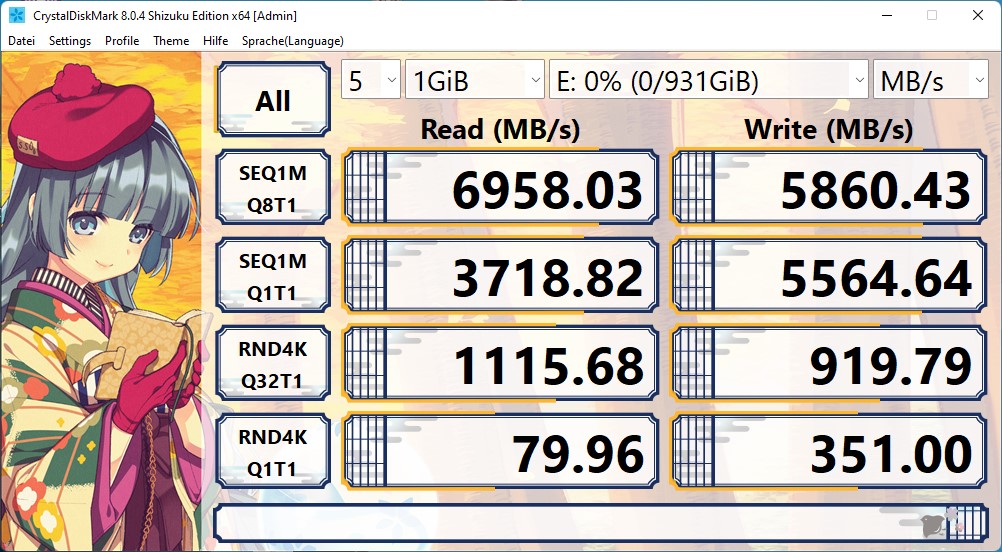Expand the test size dropdown showing 1GiB
This screenshot has height=552, width=1002.
[x=475, y=80]
